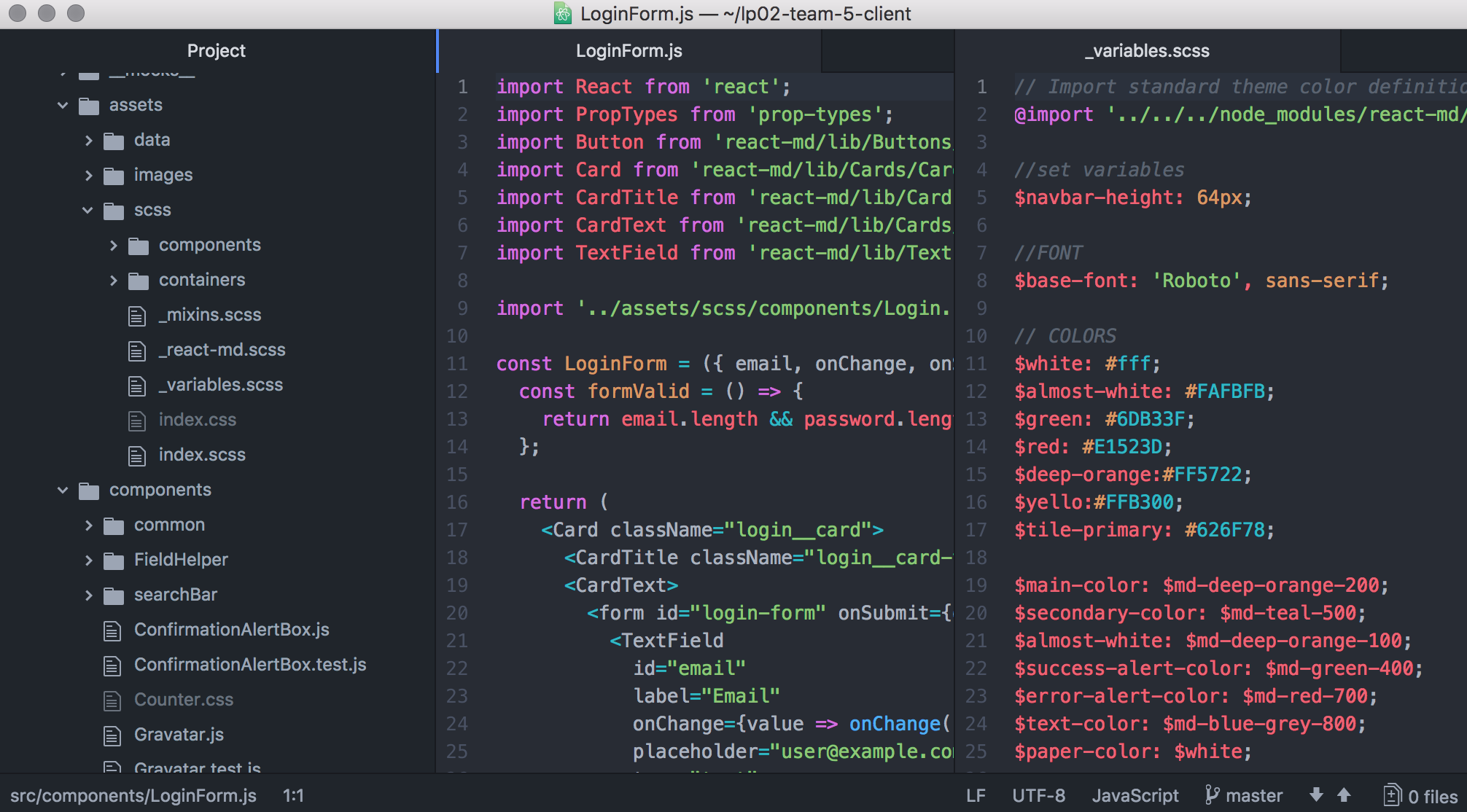Switch to the _variables.scss tab

tap(1147, 51)
